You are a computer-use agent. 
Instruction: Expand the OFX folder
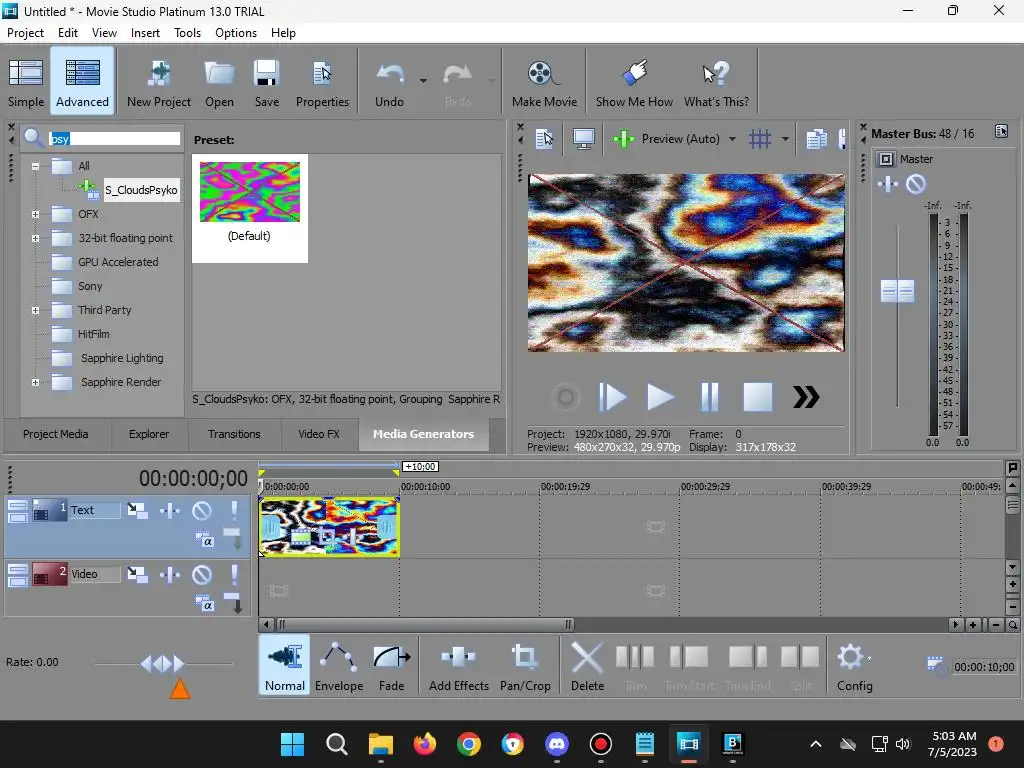(x=35, y=214)
